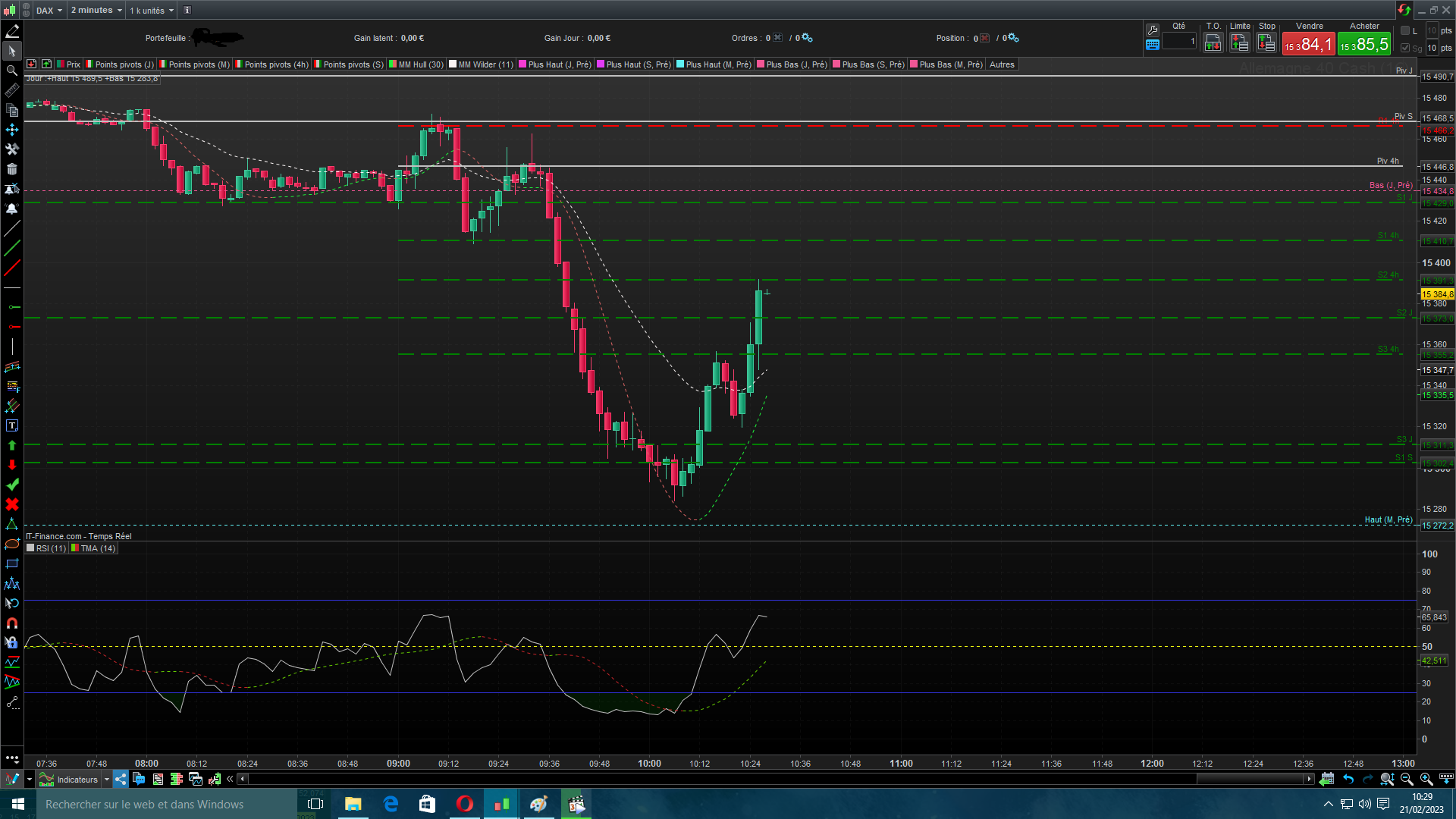The image size is (1456, 819).
Task: Click the red Vendre price button
Action: [x=1308, y=44]
